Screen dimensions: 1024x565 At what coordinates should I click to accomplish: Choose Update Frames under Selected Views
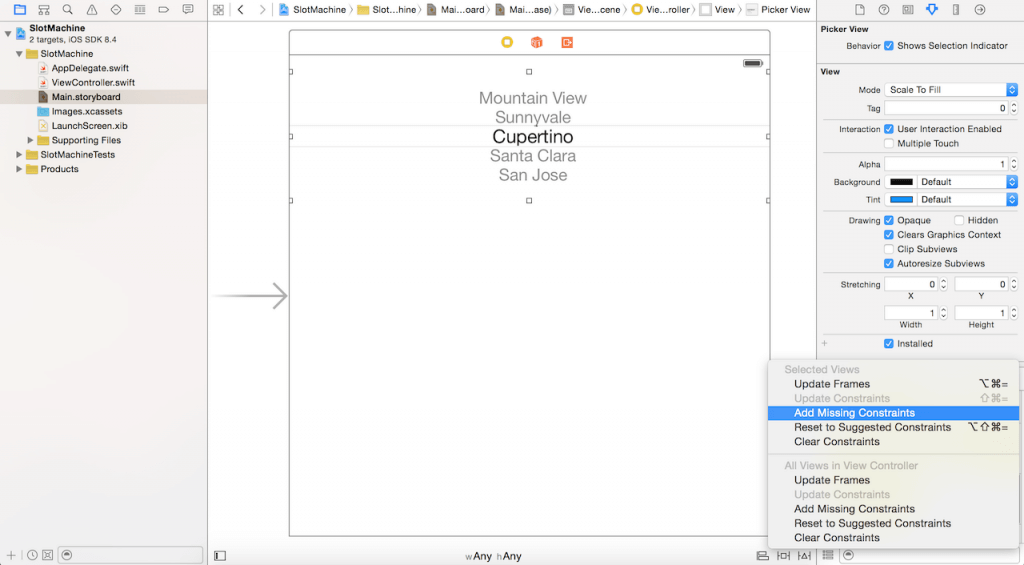(893, 384)
